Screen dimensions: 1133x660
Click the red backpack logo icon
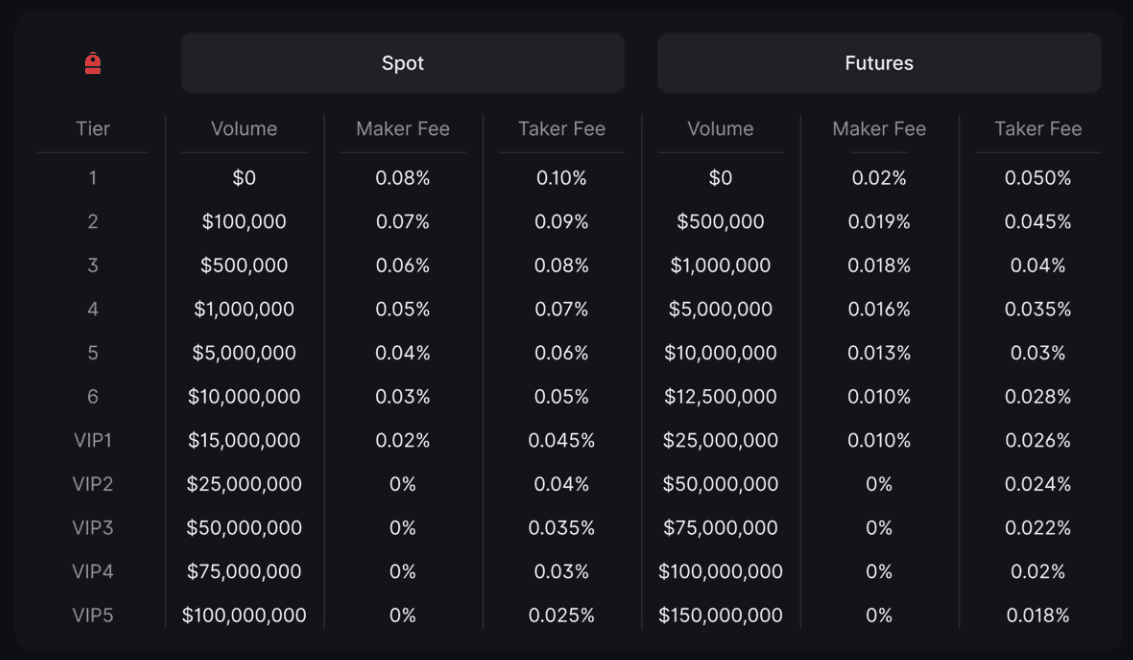pyautogui.click(x=92, y=61)
